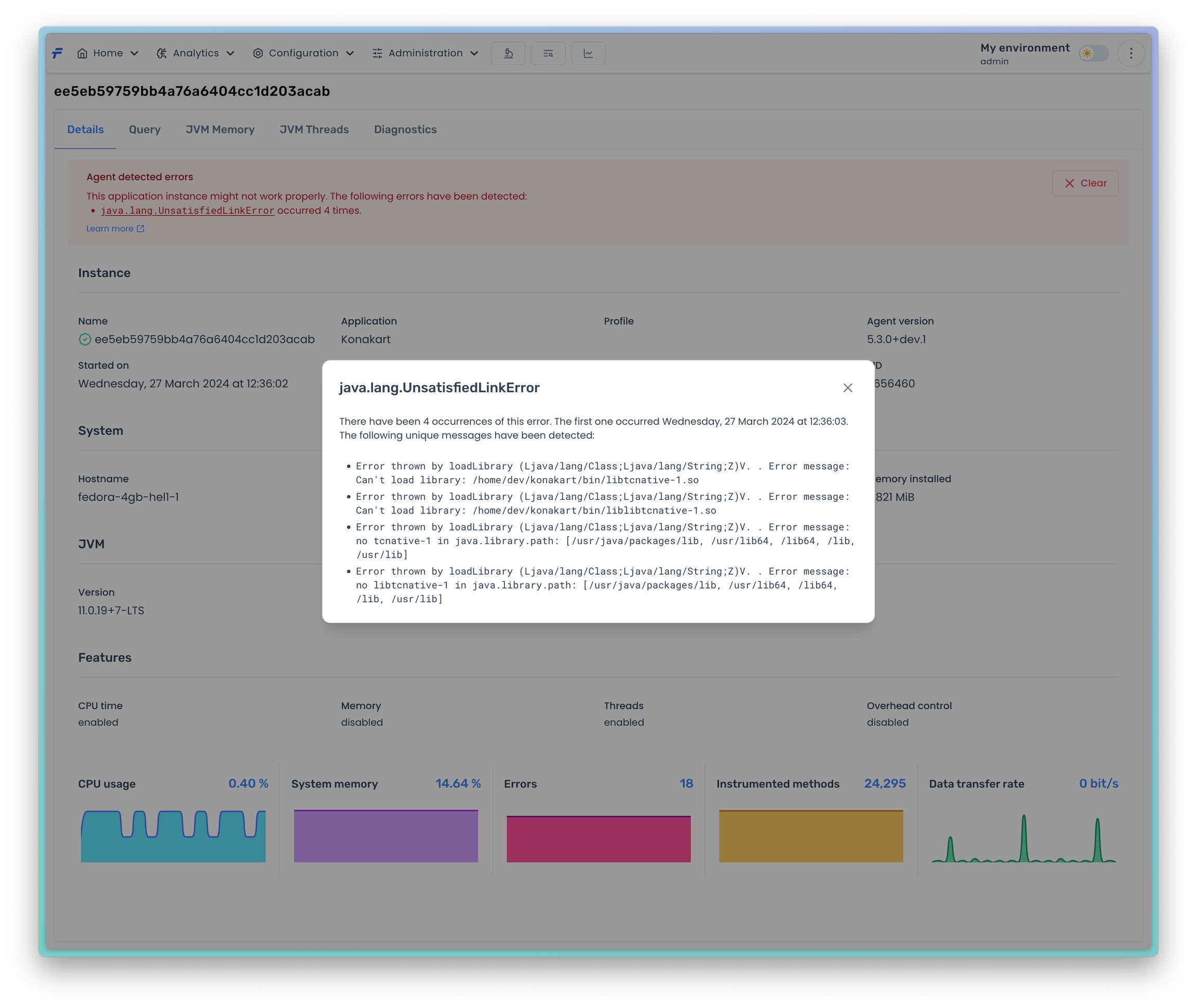Switch to the JVM Memory tab
The image size is (1197, 1008).
coord(220,130)
